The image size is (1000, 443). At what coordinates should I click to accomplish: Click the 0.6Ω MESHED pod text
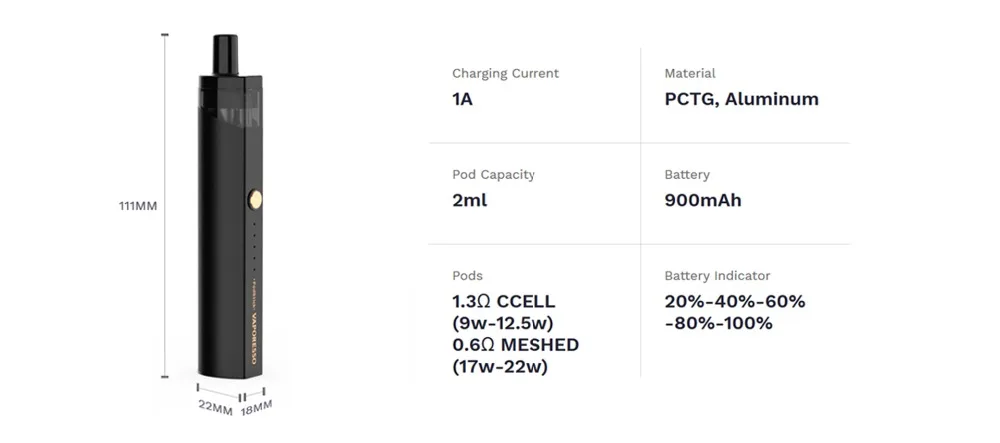coord(515,345)
